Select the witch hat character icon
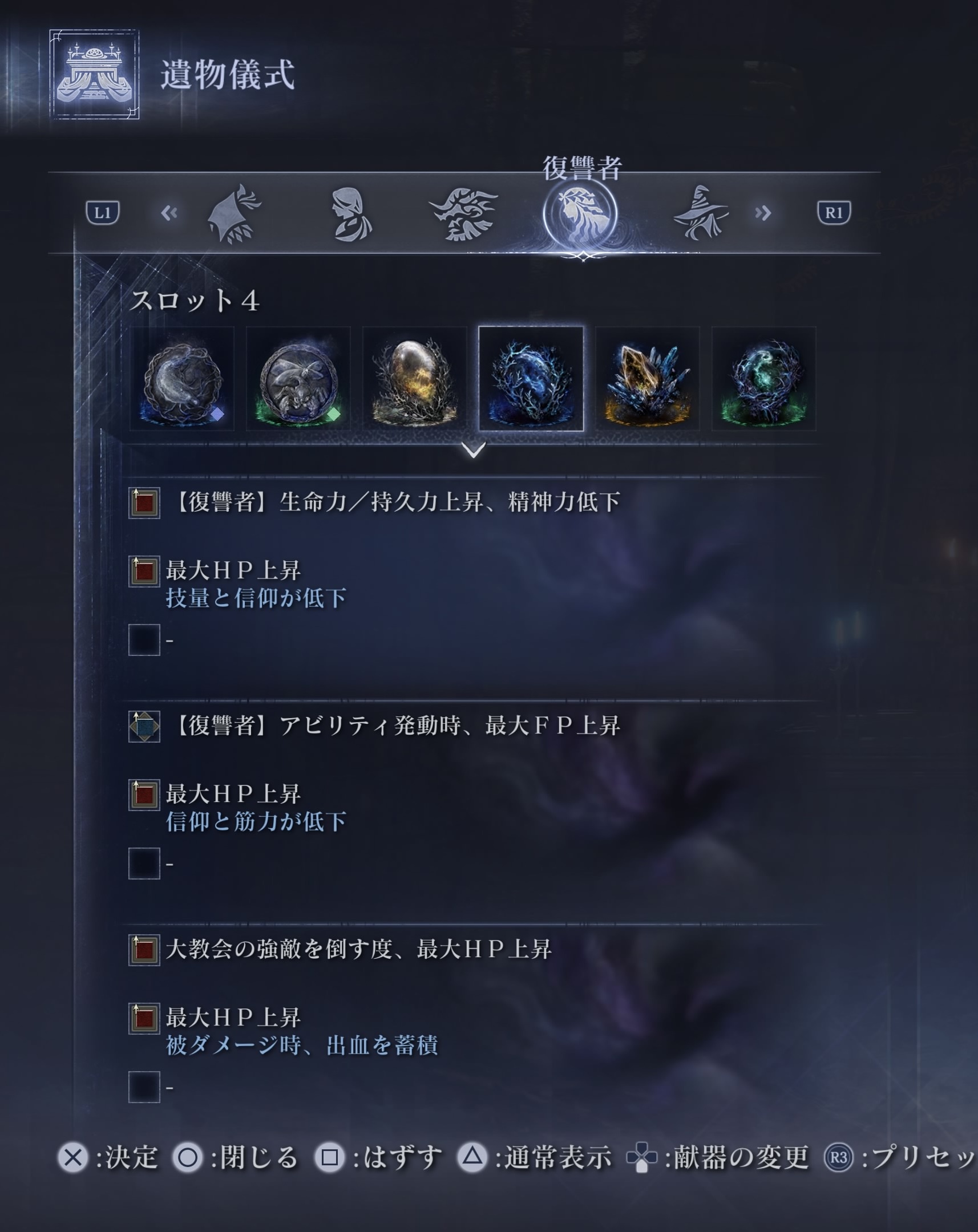 (701, 213)
